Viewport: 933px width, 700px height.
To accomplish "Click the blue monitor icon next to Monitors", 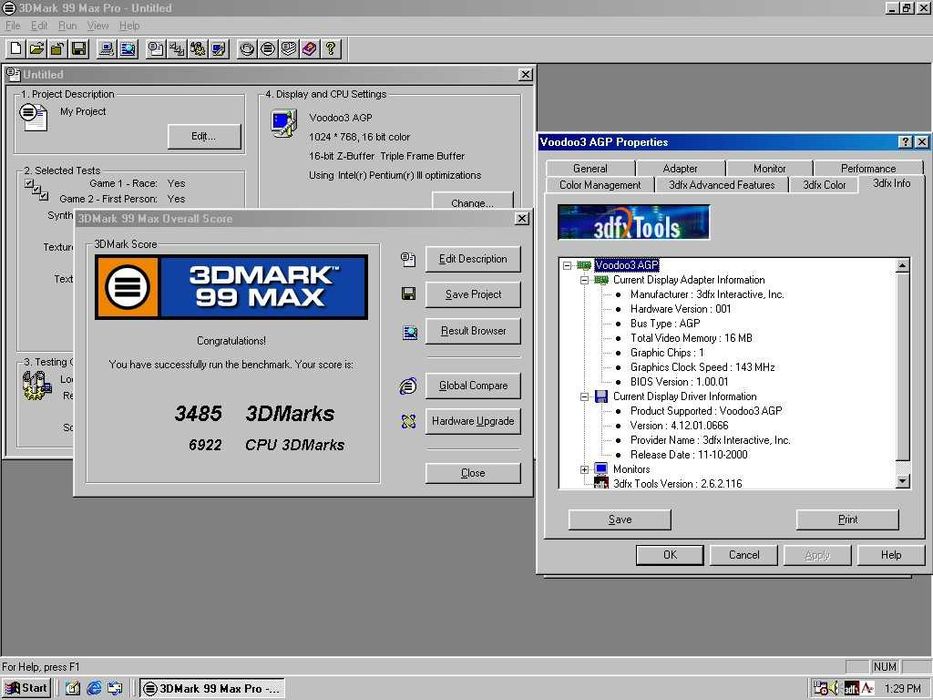I will 601,469.
